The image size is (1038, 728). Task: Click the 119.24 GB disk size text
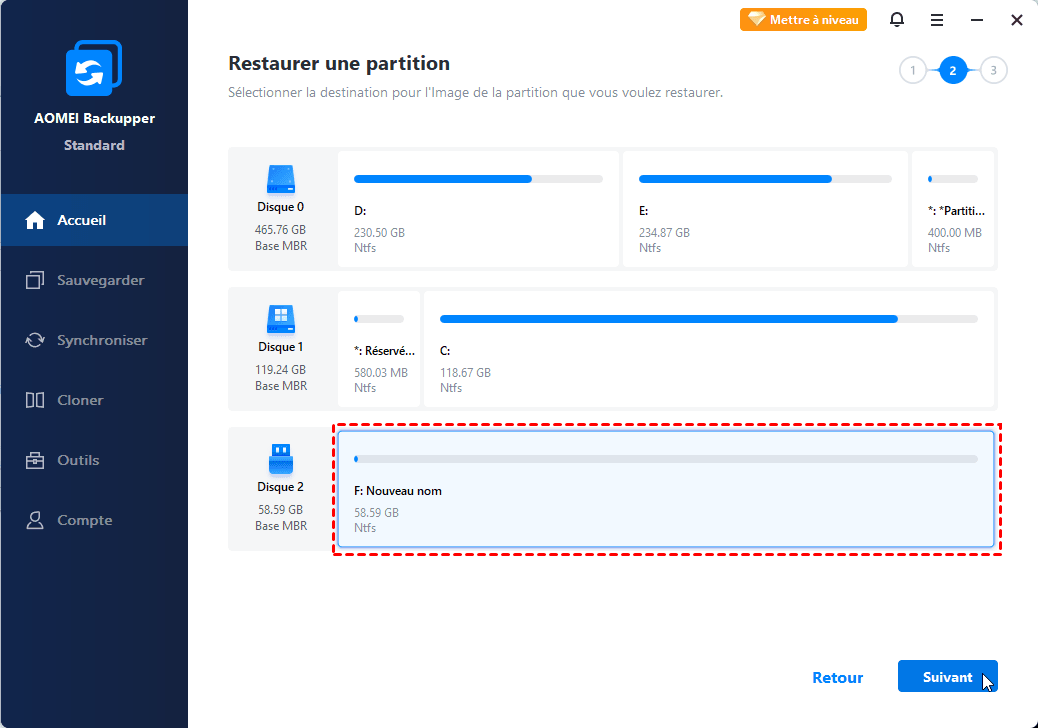click(x=281, y=369)
